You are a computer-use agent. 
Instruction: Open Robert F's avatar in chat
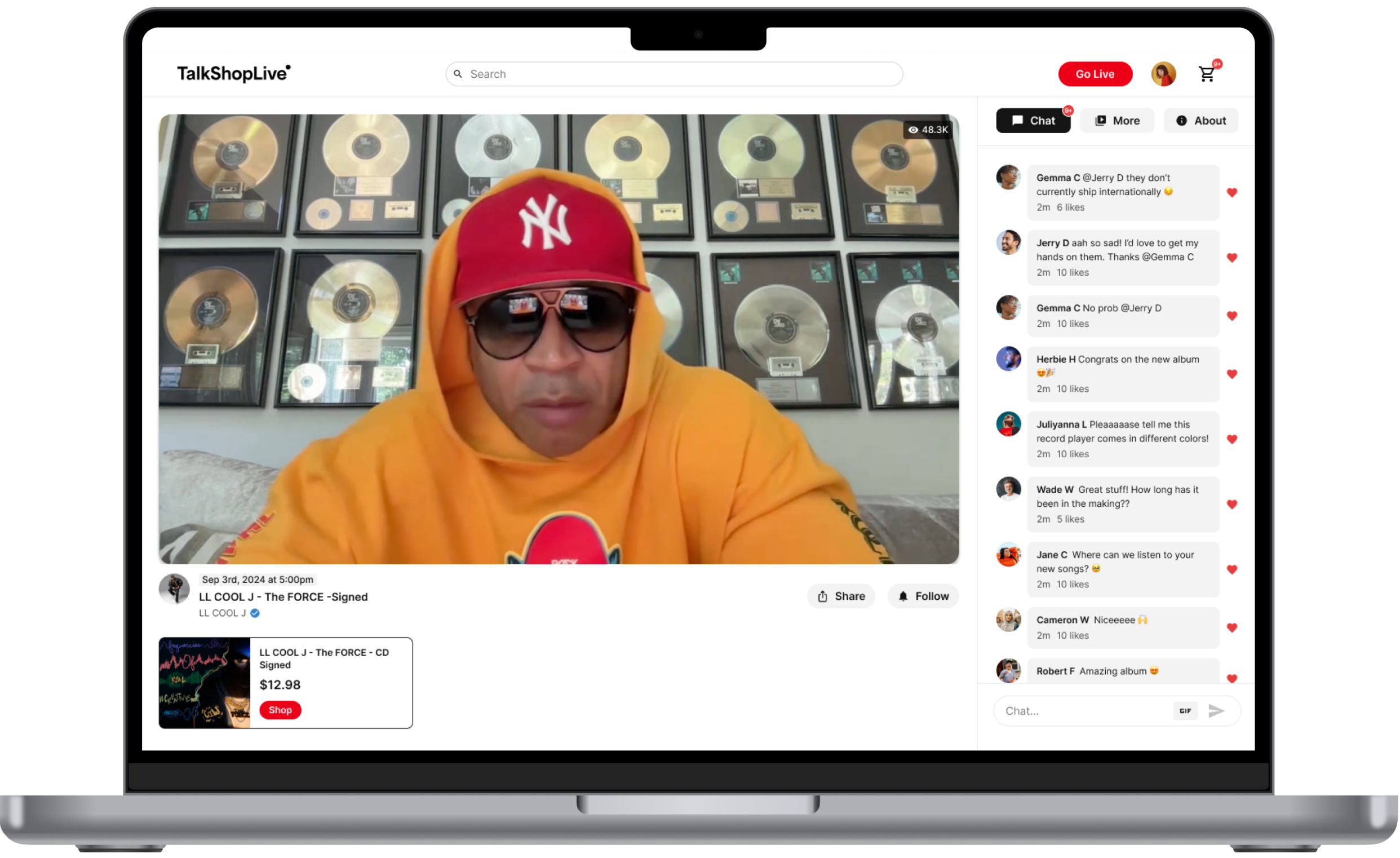[1009, 671]
